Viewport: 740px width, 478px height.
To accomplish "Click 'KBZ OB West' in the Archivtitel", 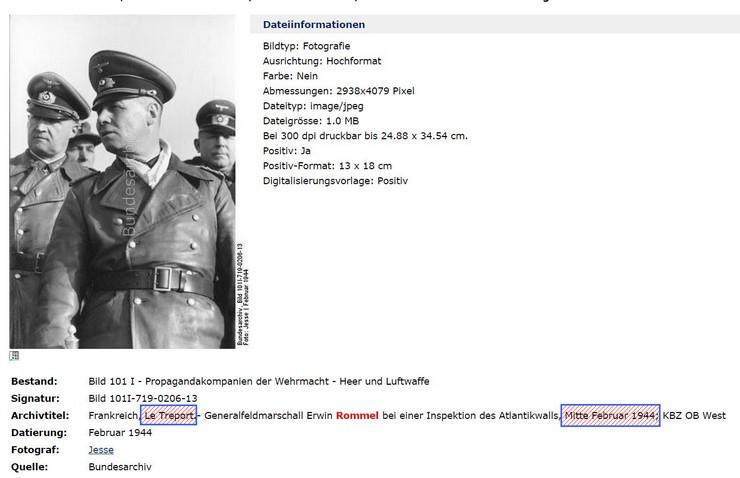I will click(x=694, y=416).
